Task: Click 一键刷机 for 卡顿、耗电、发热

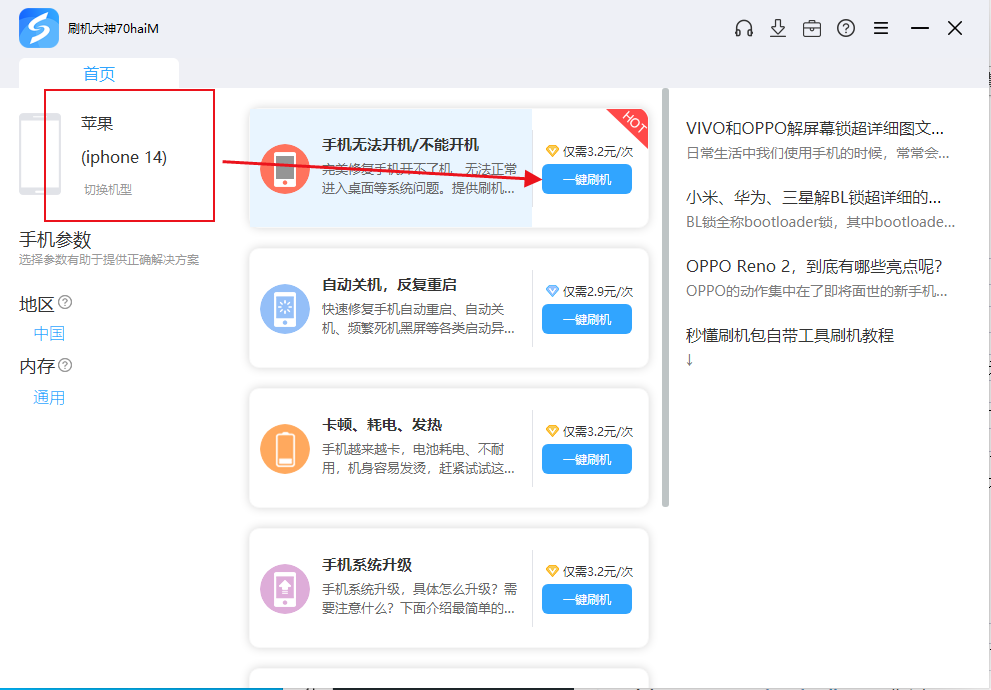Action: click(x=587, y=459)
